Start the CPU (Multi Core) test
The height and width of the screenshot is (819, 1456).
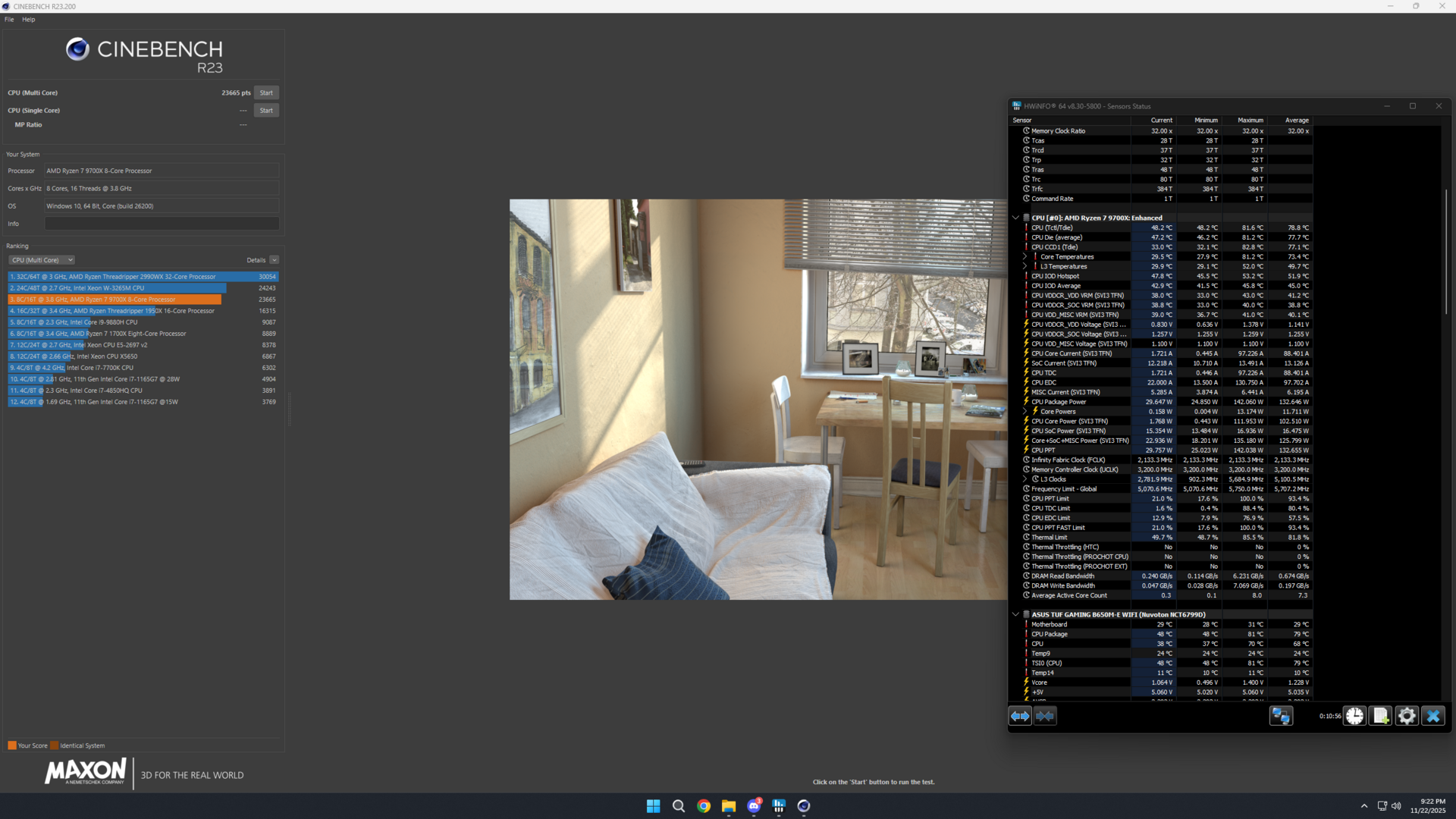[266, 93]
